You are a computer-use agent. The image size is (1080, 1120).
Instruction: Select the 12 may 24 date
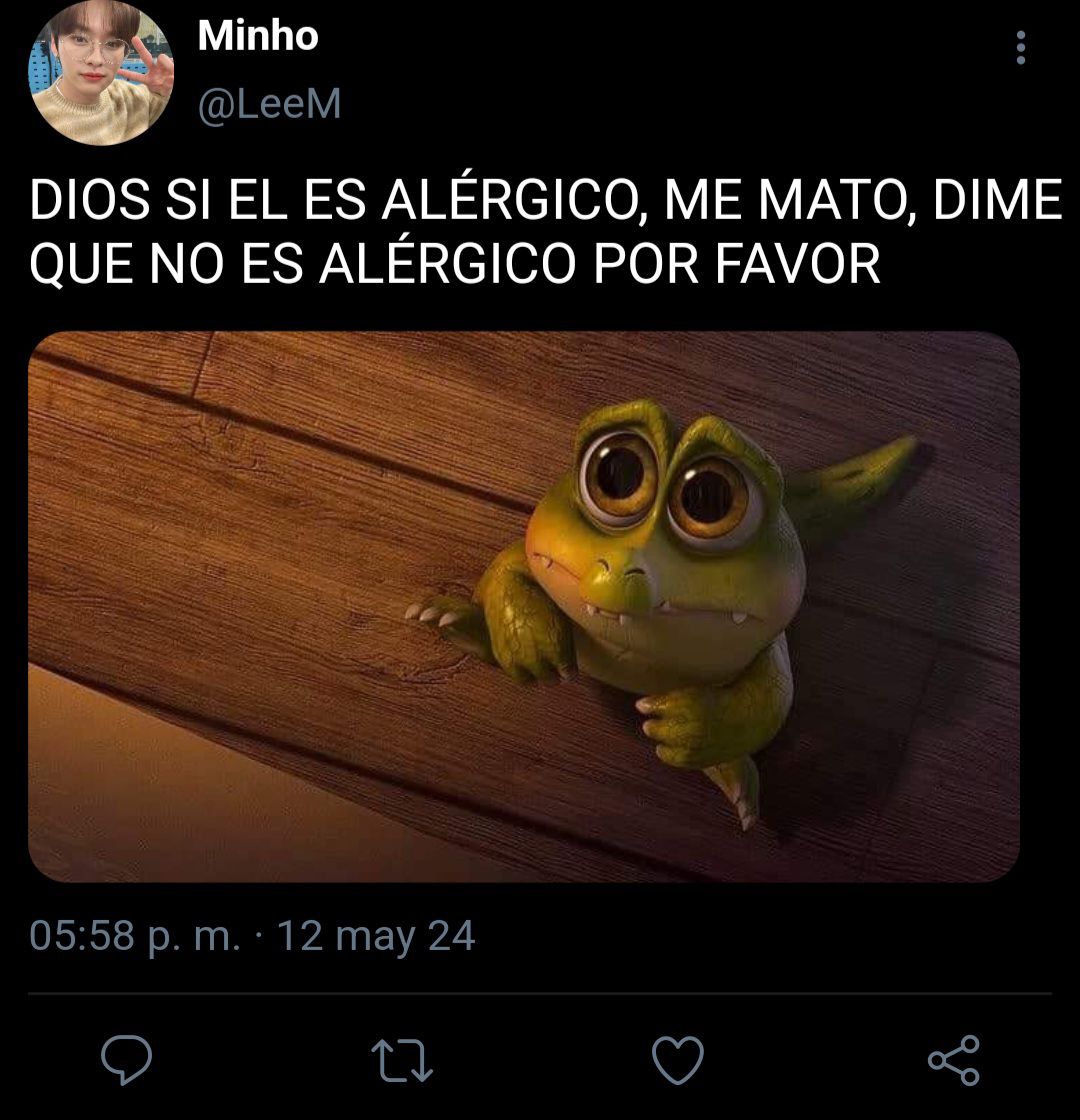click(376, 936)
